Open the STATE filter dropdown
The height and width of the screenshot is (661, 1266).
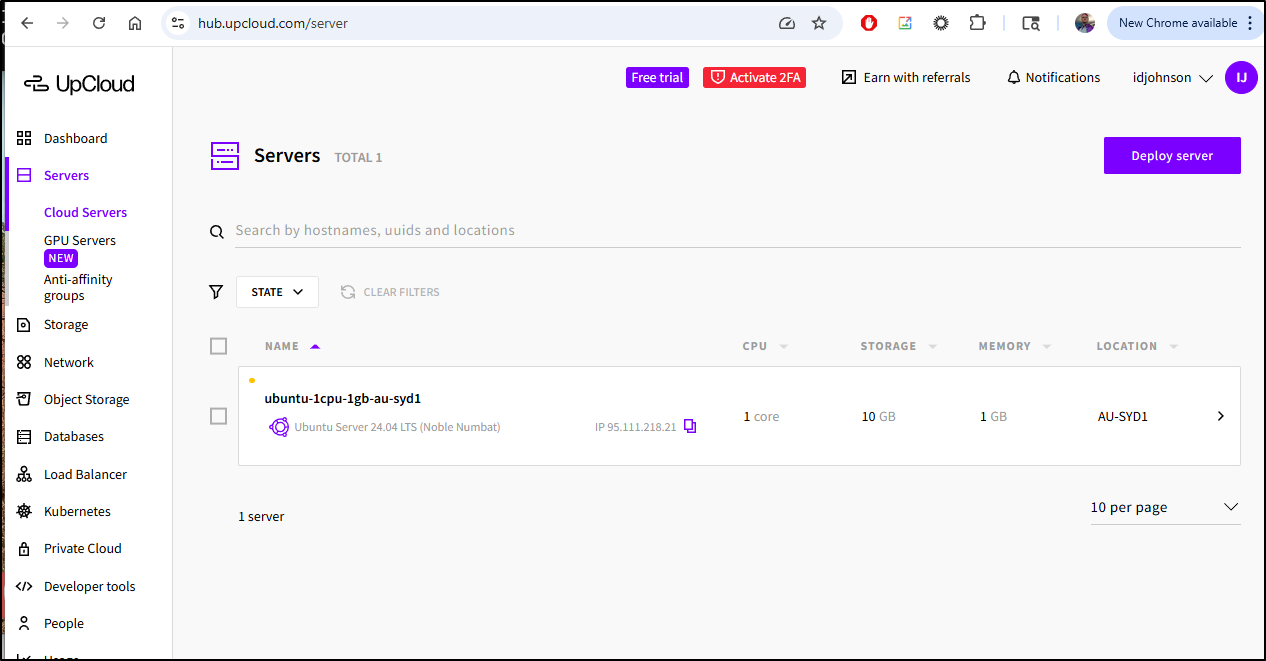277,292
